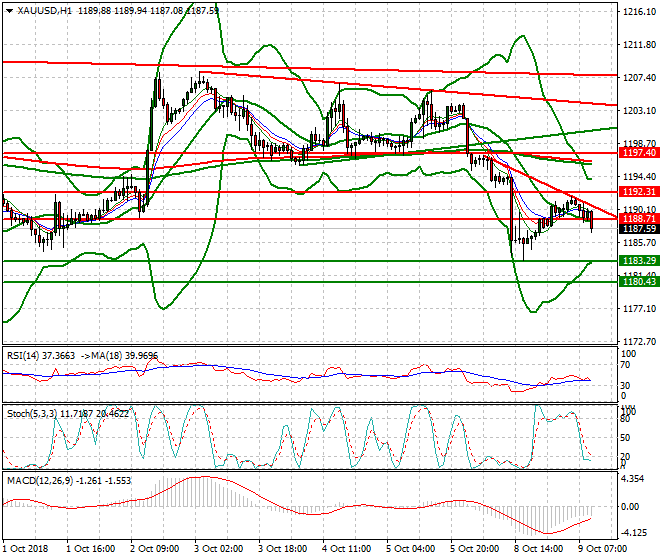Image resolution: width=660 pixels, height=560 pixels.
Task: Click the 1 Oct 2018 date label
Action: (27, 549)
